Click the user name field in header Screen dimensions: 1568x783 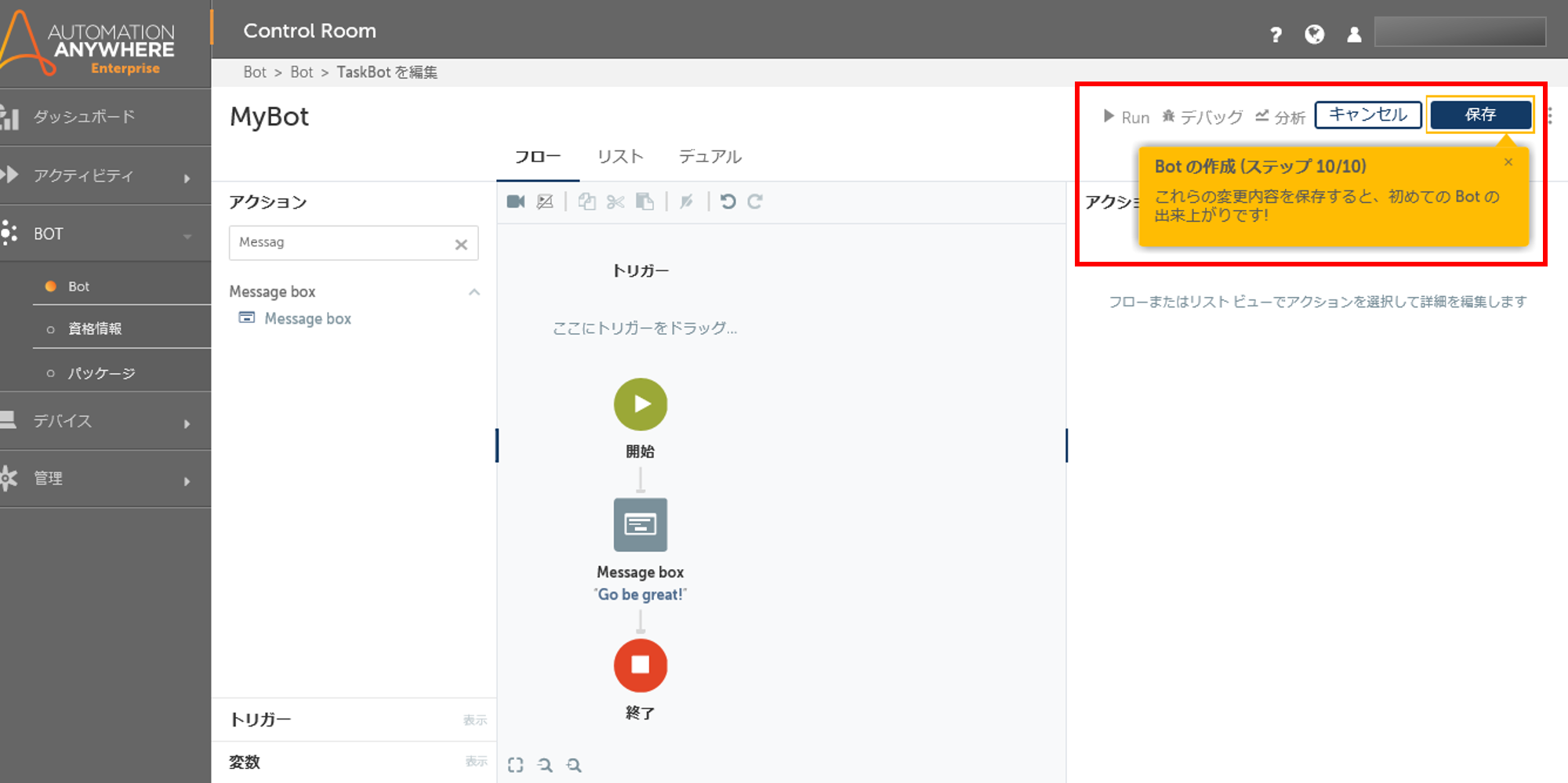(x=1460, y=32)
